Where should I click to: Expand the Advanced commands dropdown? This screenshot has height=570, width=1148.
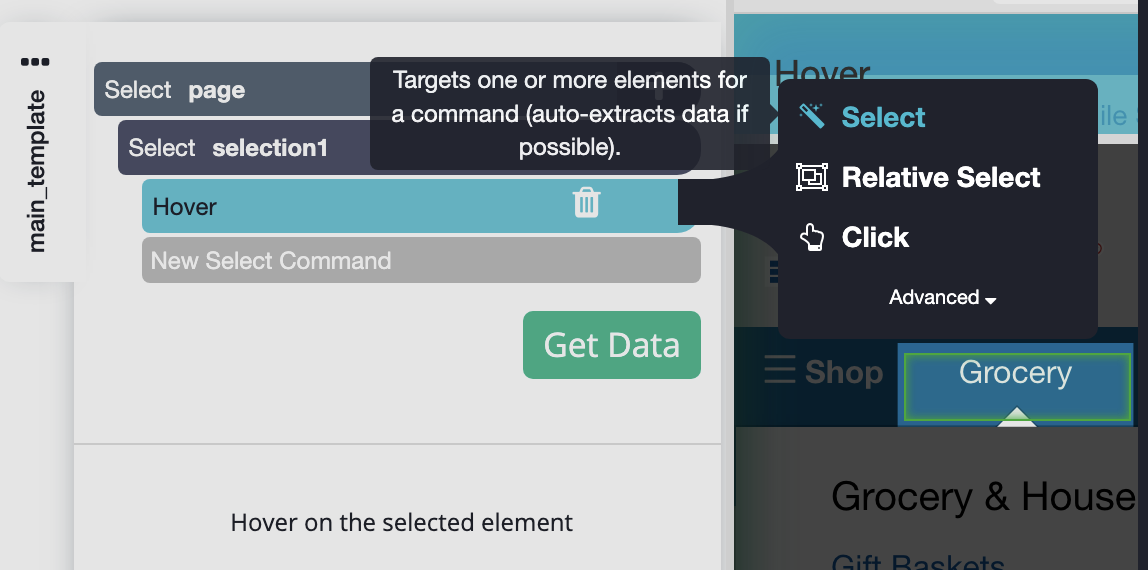(x=942, y=298)
